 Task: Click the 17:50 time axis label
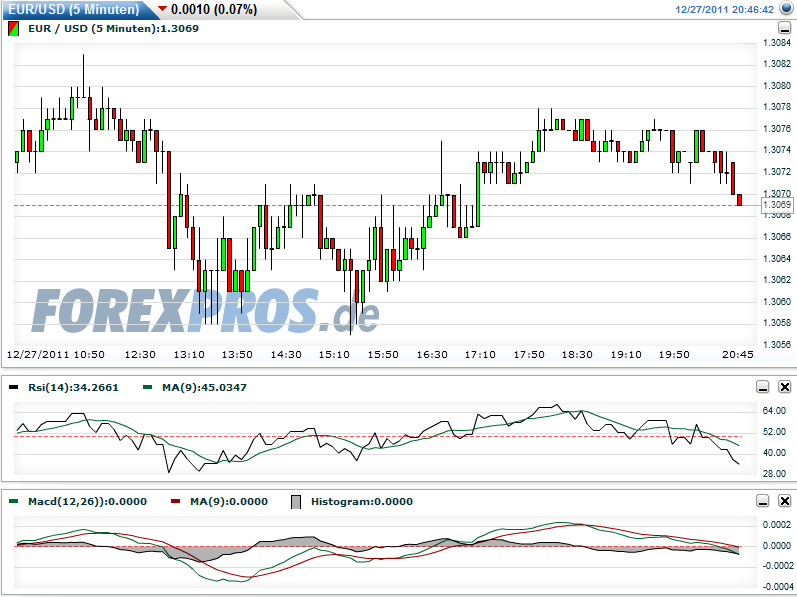point(529,355)
